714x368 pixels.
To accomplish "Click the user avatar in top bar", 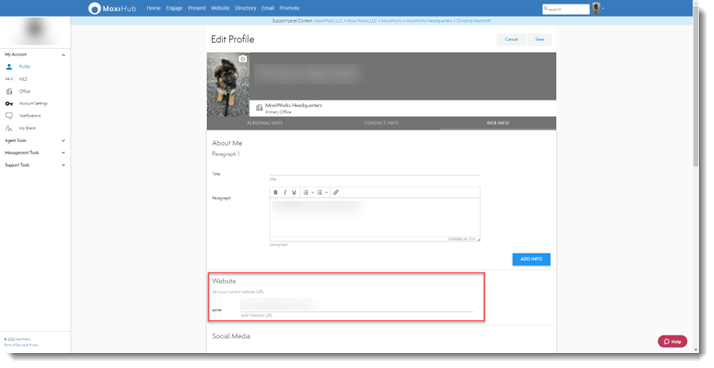I will click(x=596, y=8).
